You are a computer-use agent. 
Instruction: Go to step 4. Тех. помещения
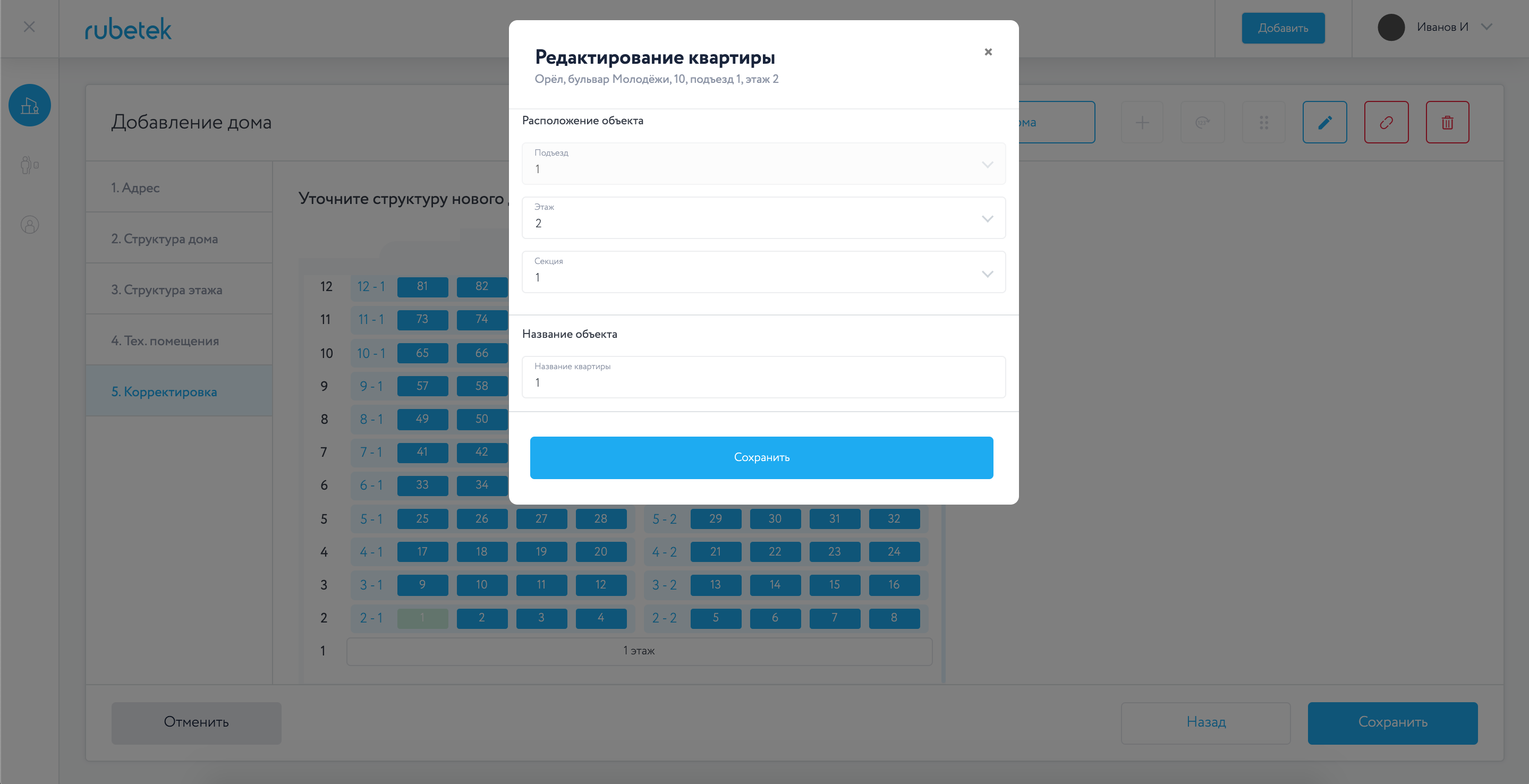click(x=179, y=340)
